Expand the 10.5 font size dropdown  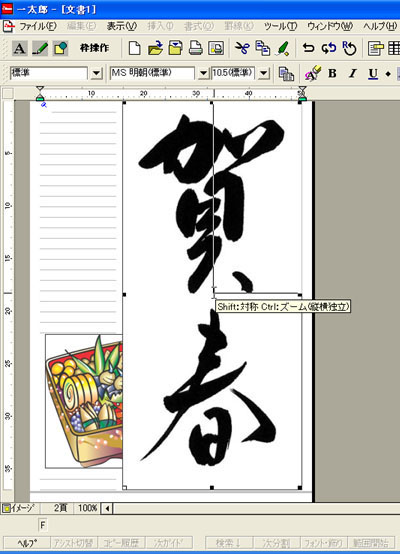click(x=264, y=73)
